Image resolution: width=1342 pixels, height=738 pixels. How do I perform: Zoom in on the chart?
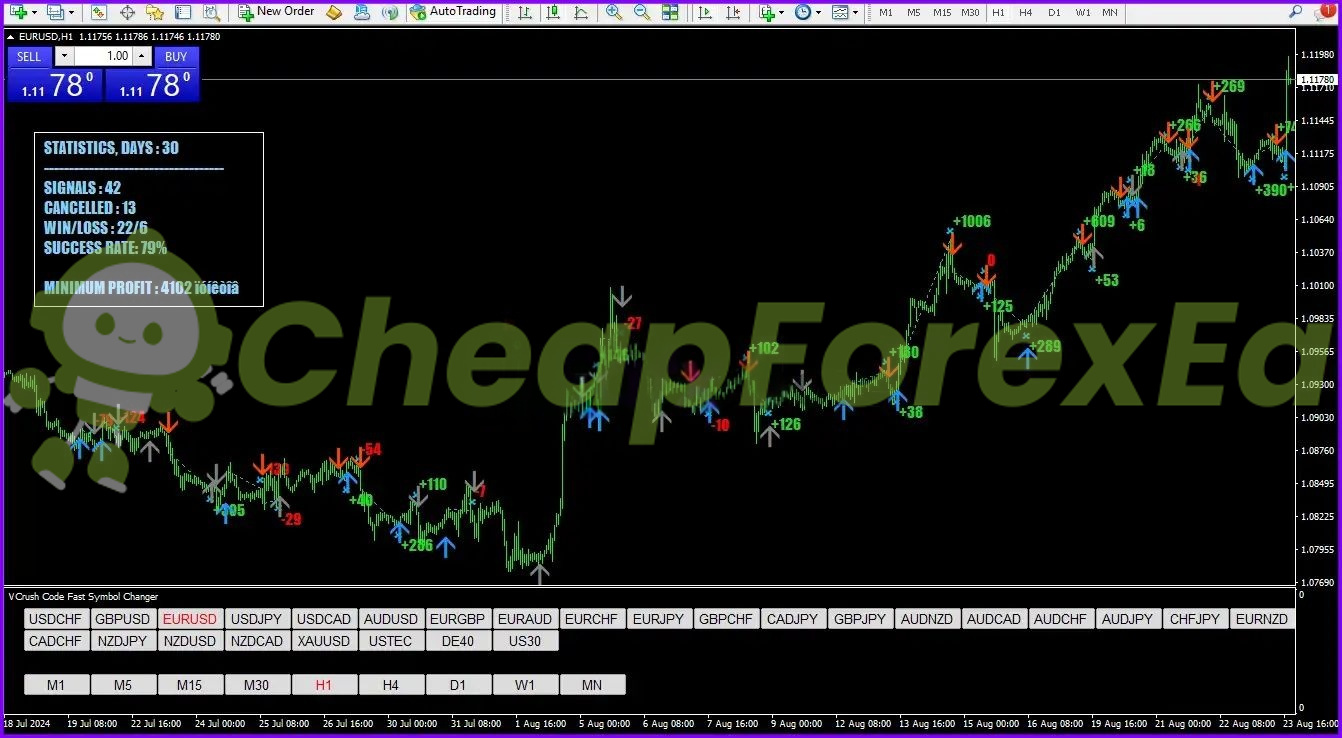(x=614, y=12)
